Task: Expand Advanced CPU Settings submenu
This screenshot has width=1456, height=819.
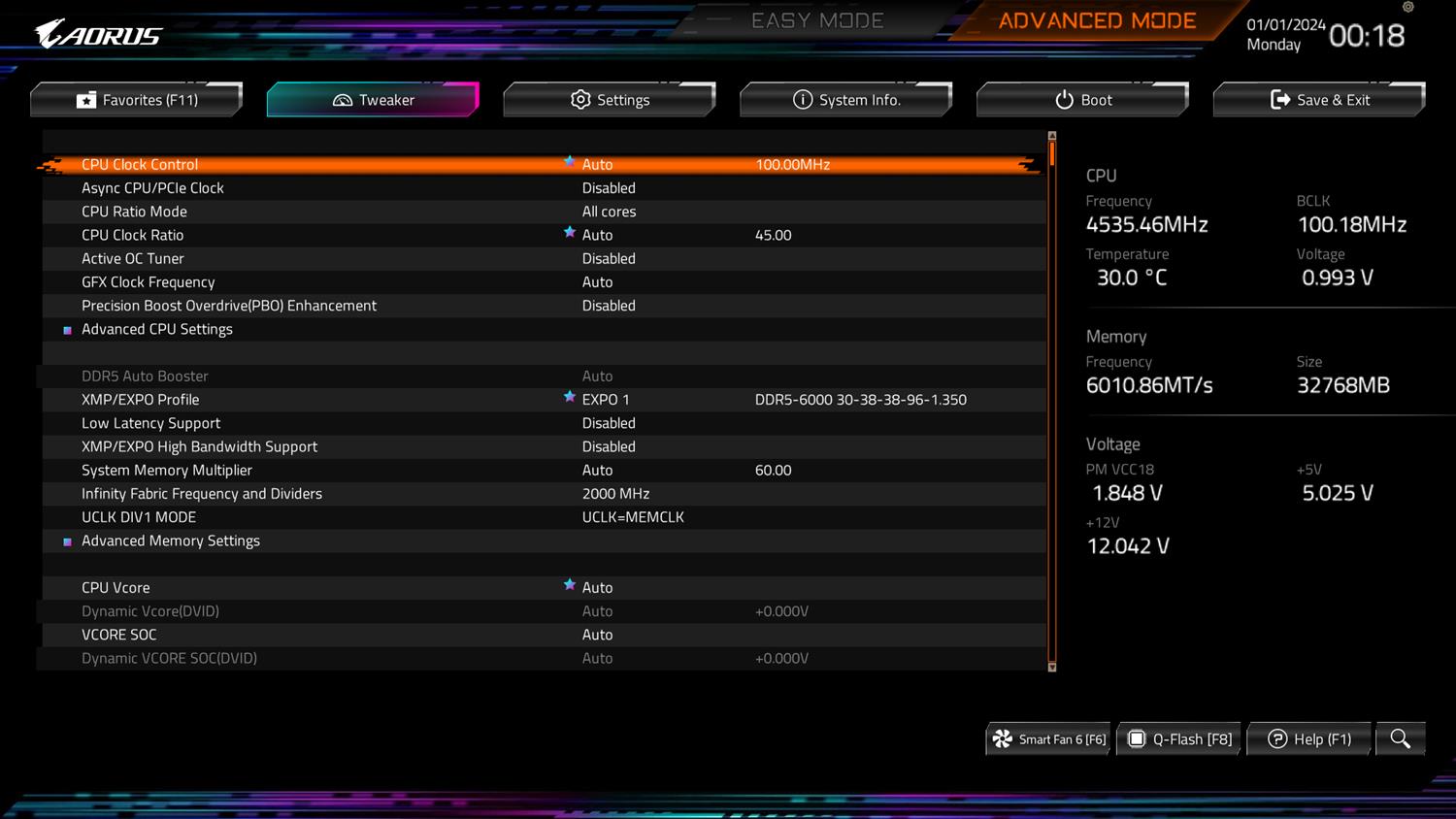Action: (157, 329)
